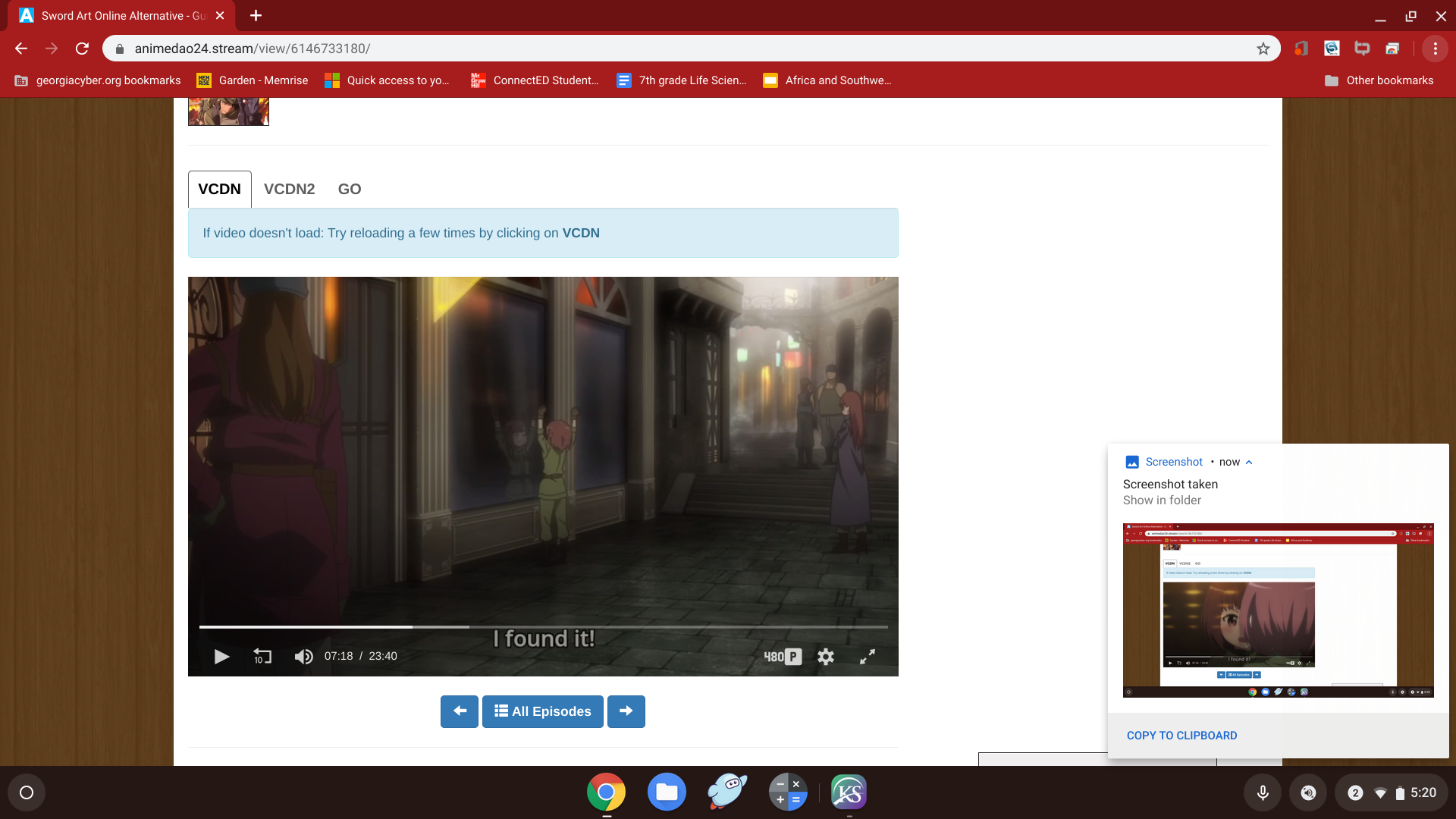Open the Calculator app on shelf
1456x819 pixels.
(x=788, y=792)
